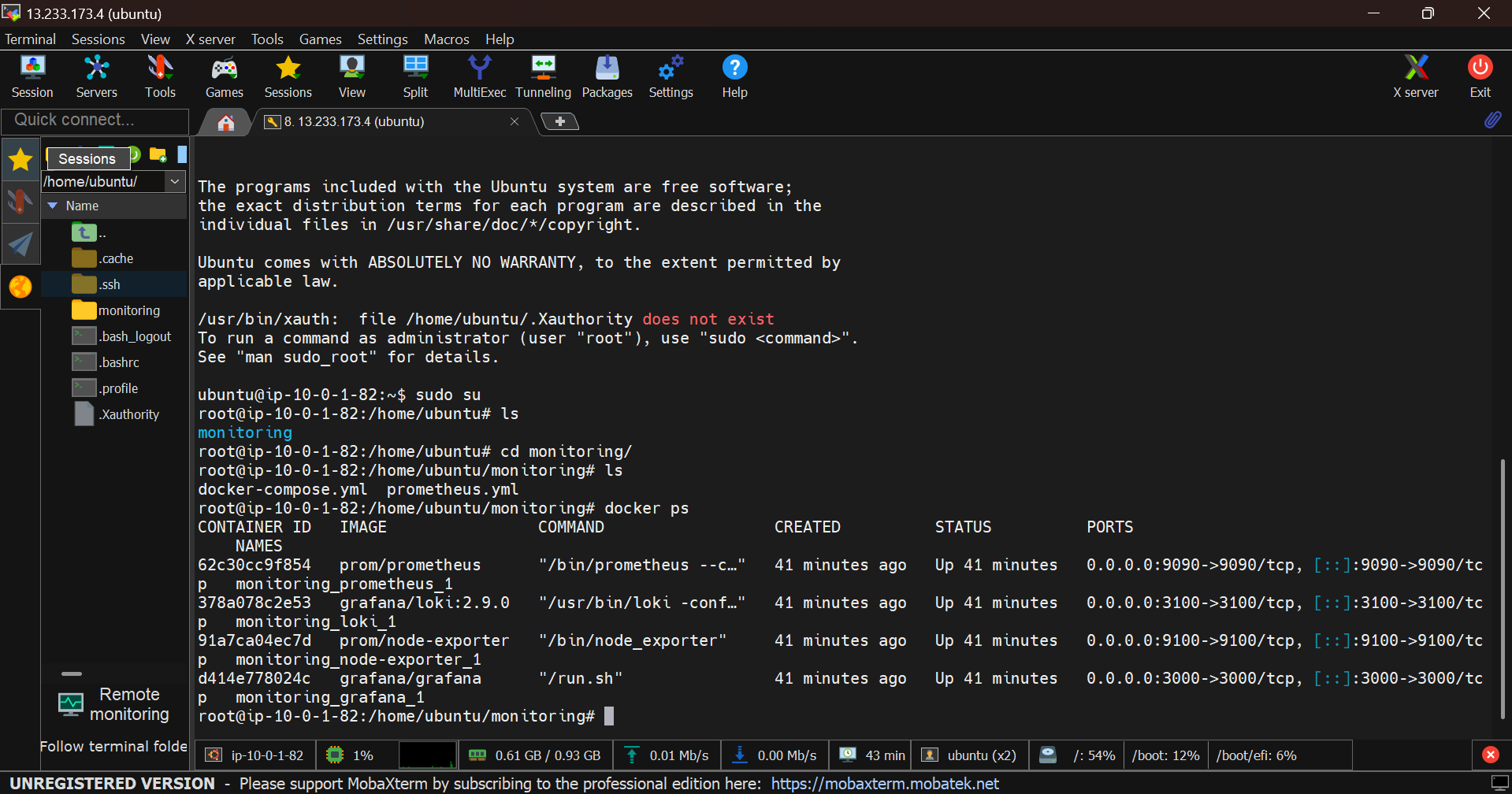Select the Macros paper plane sidebar tab
1512x794 pixels.
20,244
